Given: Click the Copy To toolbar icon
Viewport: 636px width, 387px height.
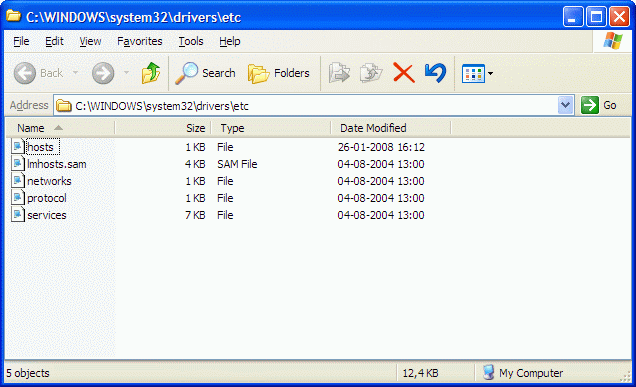Looking at the screenshot, I should pos(371,73).
